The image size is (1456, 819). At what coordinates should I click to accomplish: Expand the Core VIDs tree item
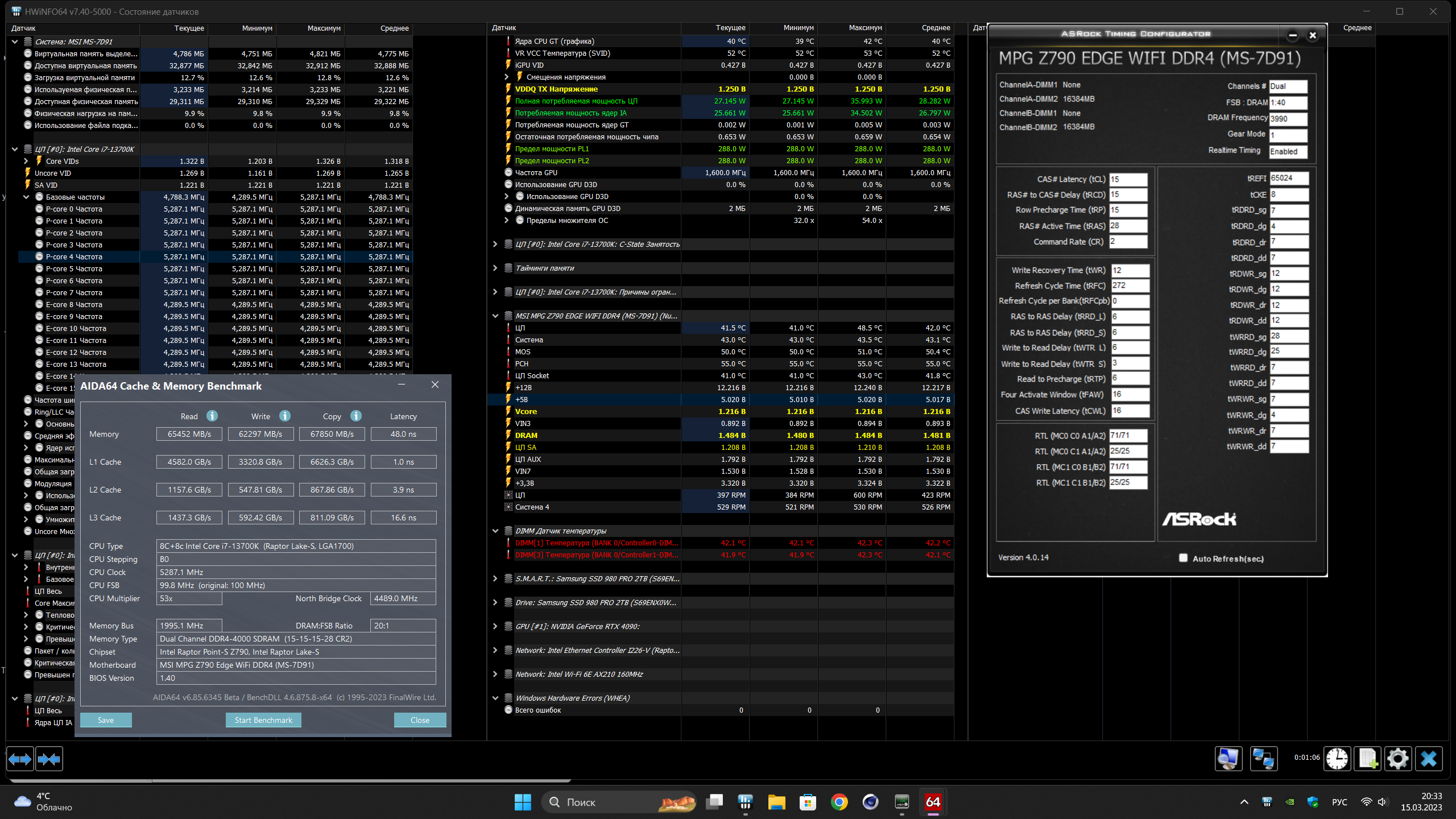click(26, 161)
